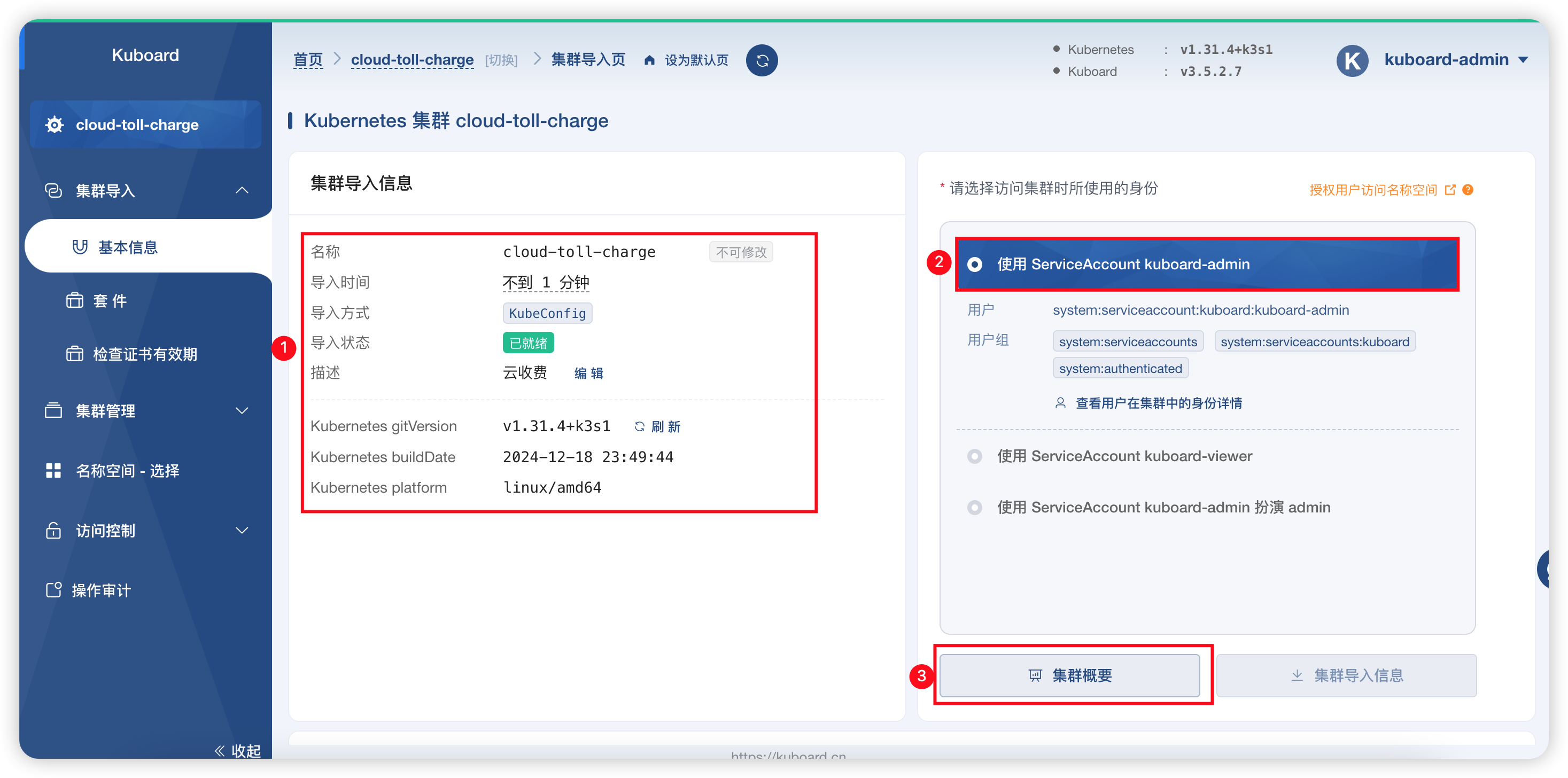
Task: Click the 集群概要 button
Action: 1069,675
